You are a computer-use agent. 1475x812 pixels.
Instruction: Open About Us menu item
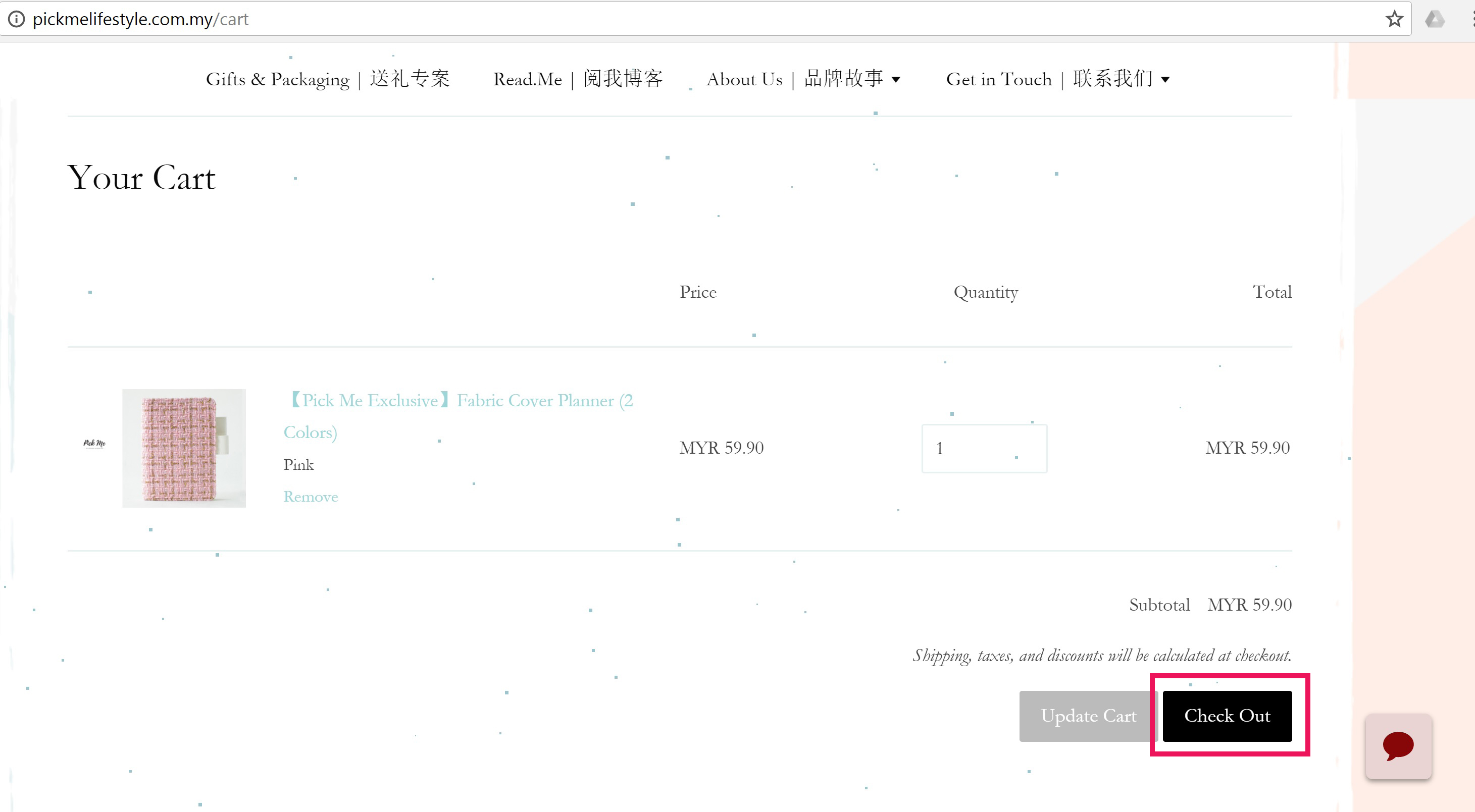pyautogui.click(x=794, y=79)
